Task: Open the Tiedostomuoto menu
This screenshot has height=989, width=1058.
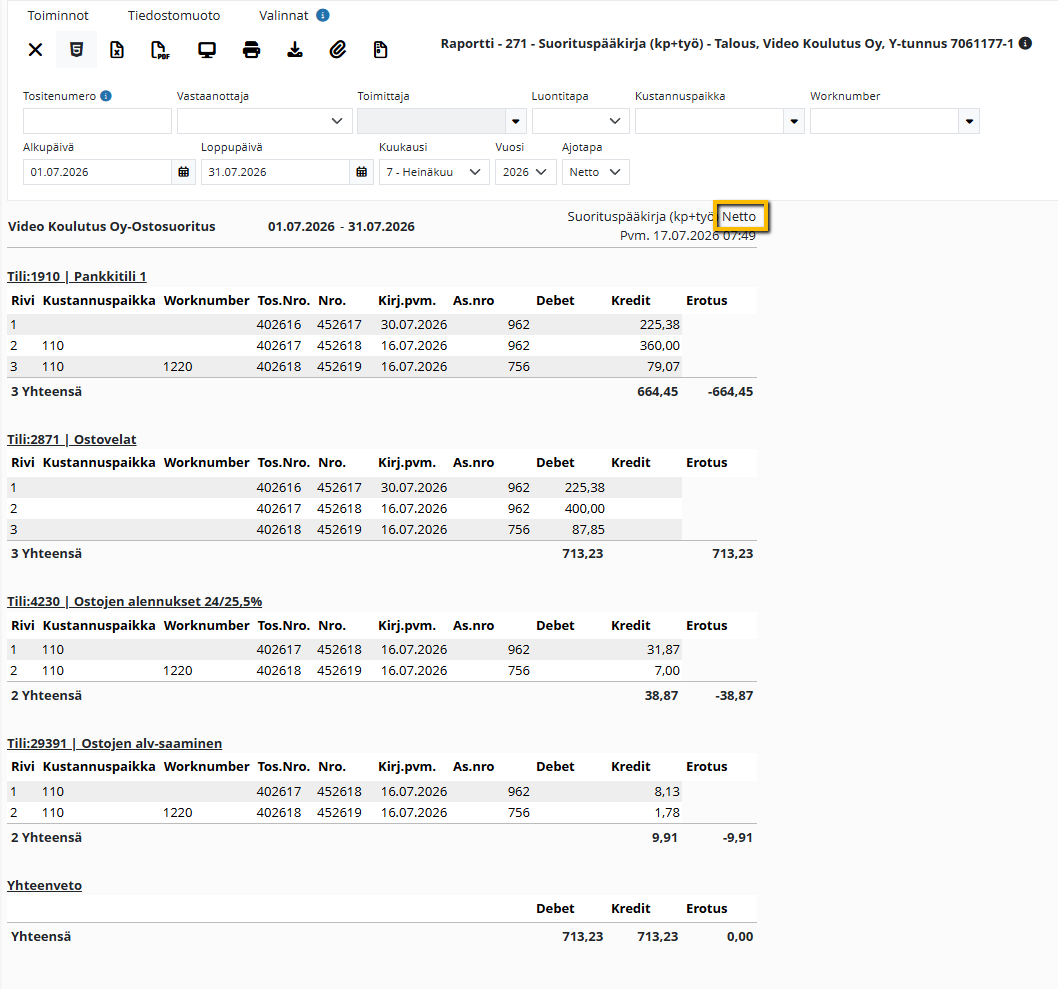Action: pos(173,16)
